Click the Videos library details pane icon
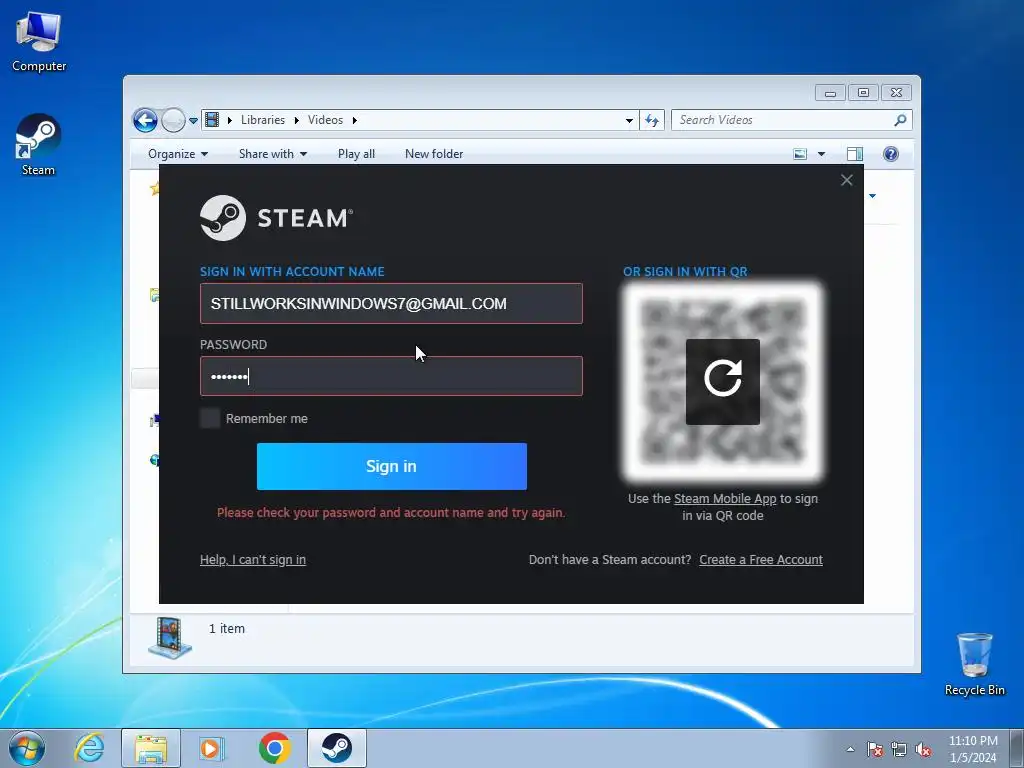 point(170,637)
